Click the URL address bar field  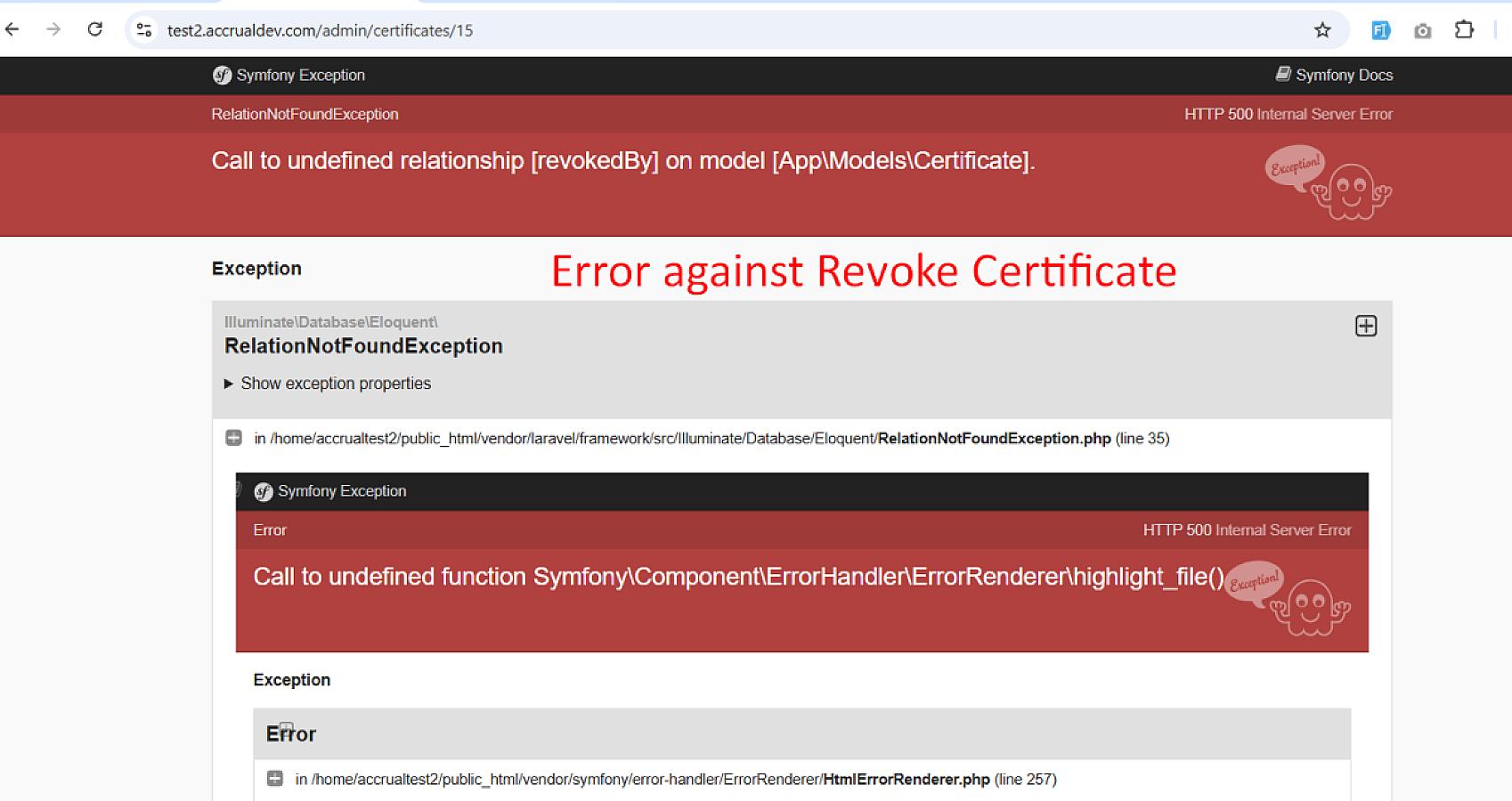(712, 30)
